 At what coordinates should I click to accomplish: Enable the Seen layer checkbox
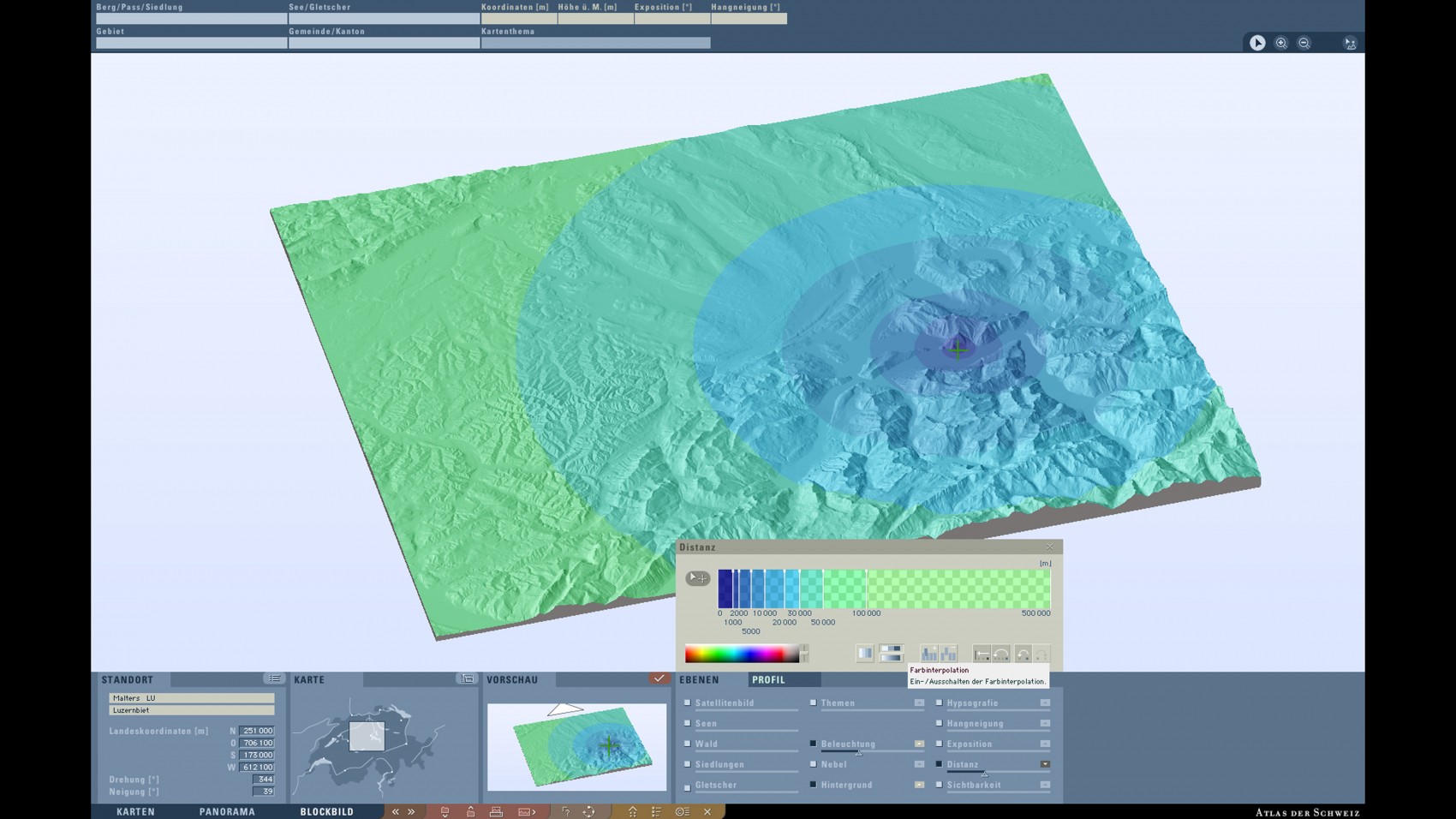coord(687,723)
